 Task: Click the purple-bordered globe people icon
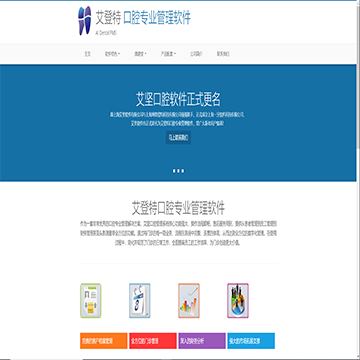pos(238,301)
